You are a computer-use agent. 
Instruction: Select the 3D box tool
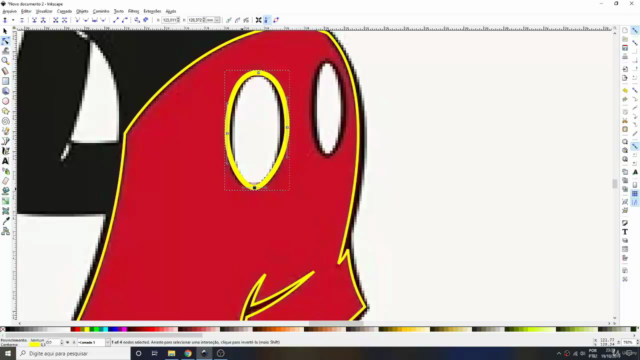pos(5,91)
